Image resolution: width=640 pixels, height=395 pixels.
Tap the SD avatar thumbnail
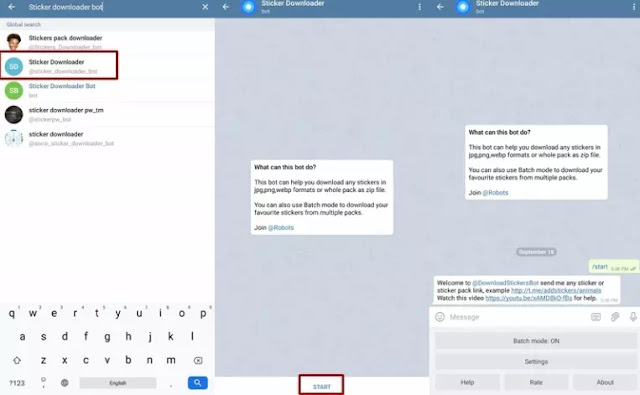coord(14,66)
